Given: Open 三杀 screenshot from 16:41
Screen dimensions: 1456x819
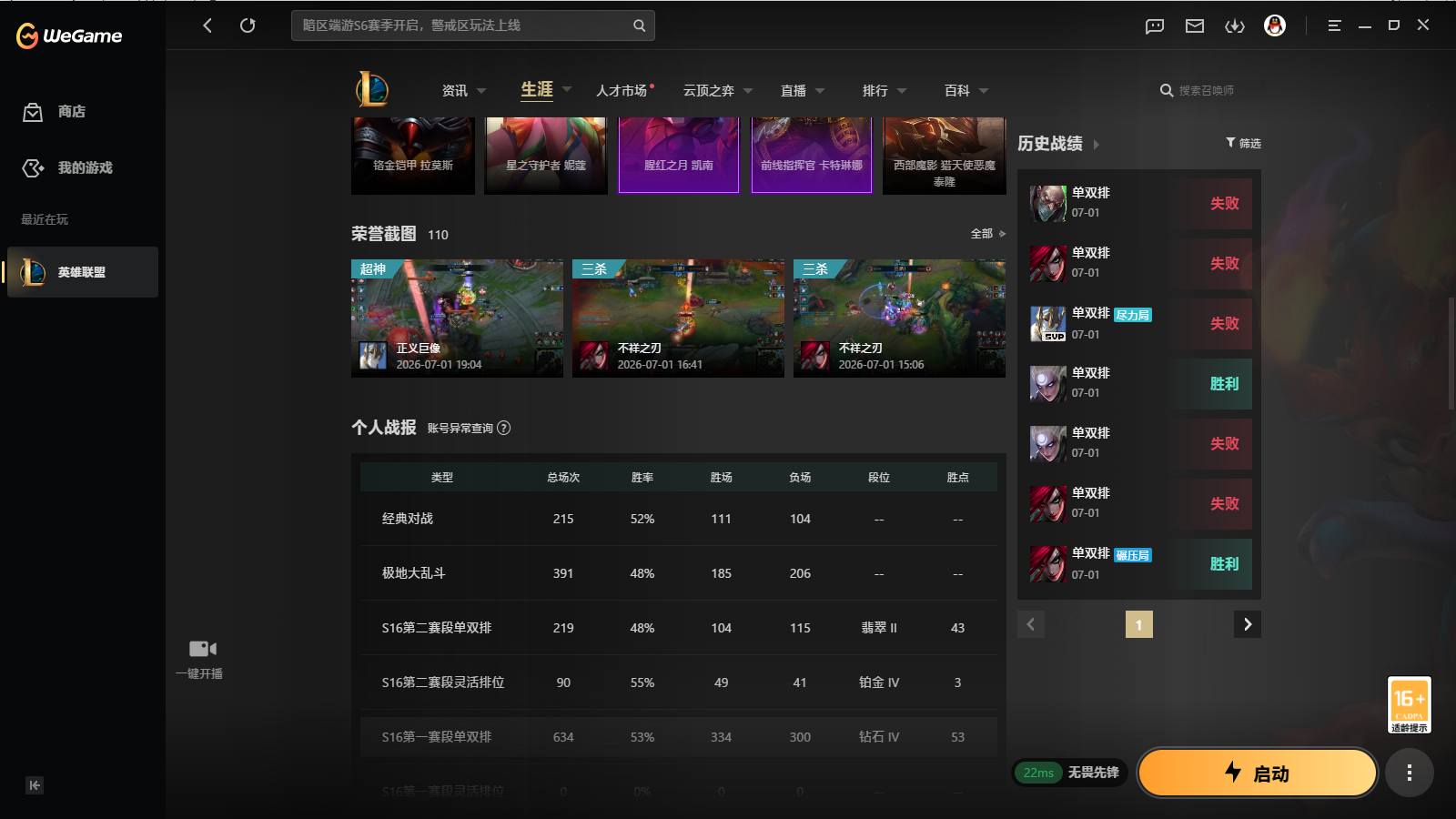Looking at the screenshot, I should pos(678,318).
